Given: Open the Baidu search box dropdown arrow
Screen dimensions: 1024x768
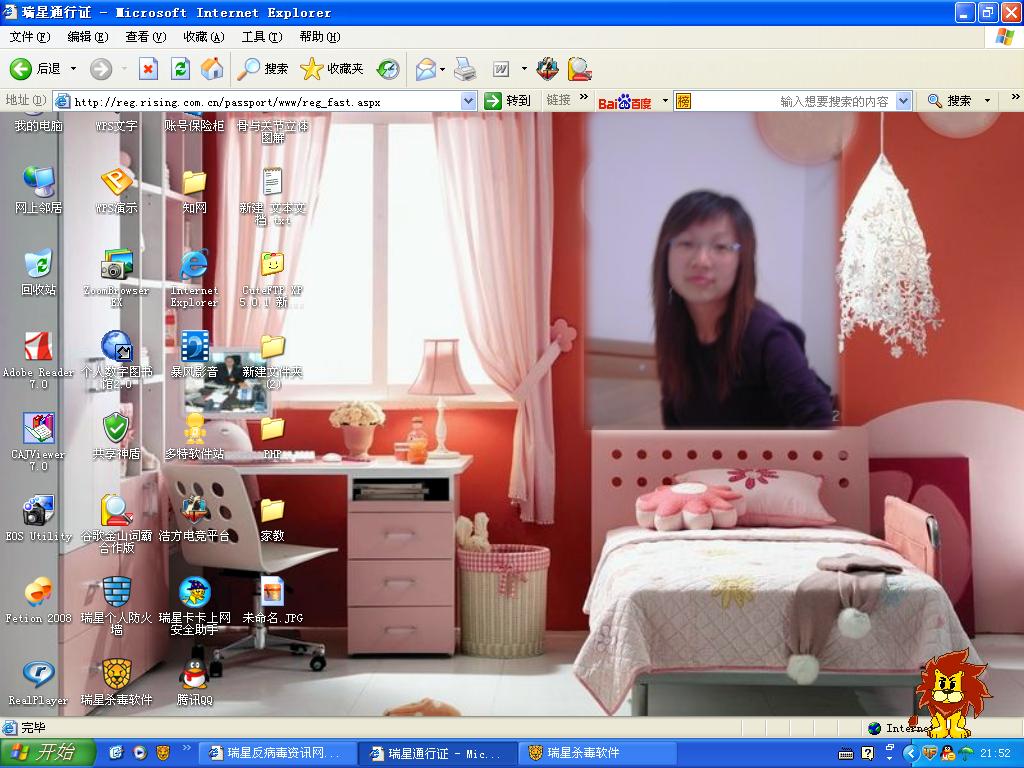Looking at the screenshot, I should 904,101.
